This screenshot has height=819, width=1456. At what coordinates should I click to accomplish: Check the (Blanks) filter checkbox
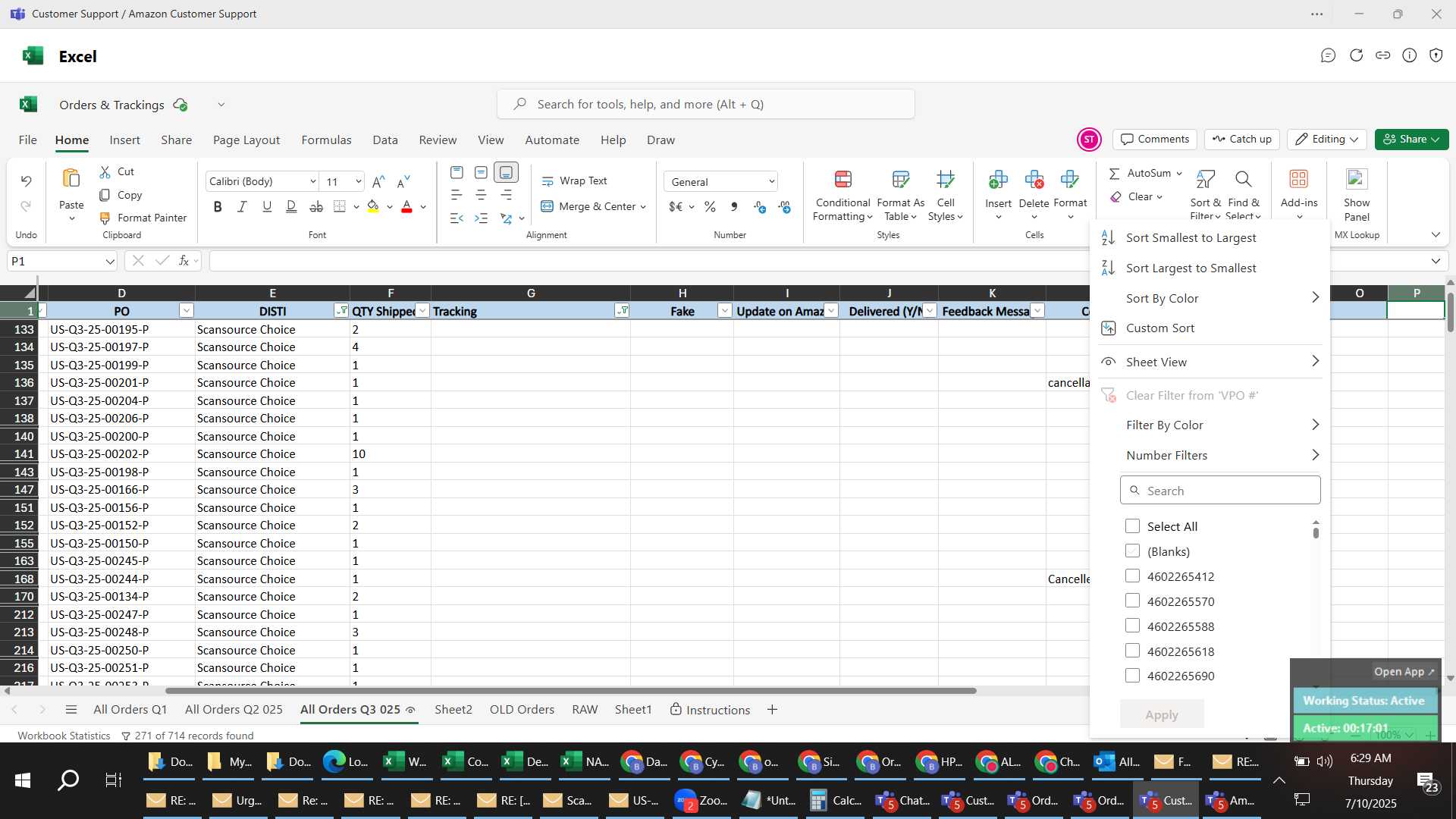[1132, 551]
